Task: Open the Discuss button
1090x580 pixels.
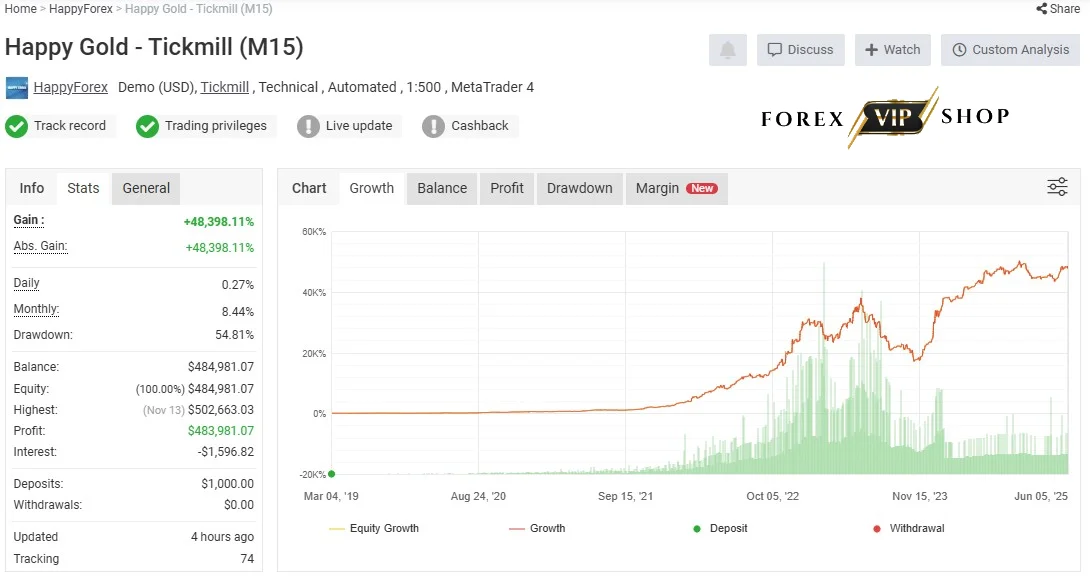Action: point(800,50)
